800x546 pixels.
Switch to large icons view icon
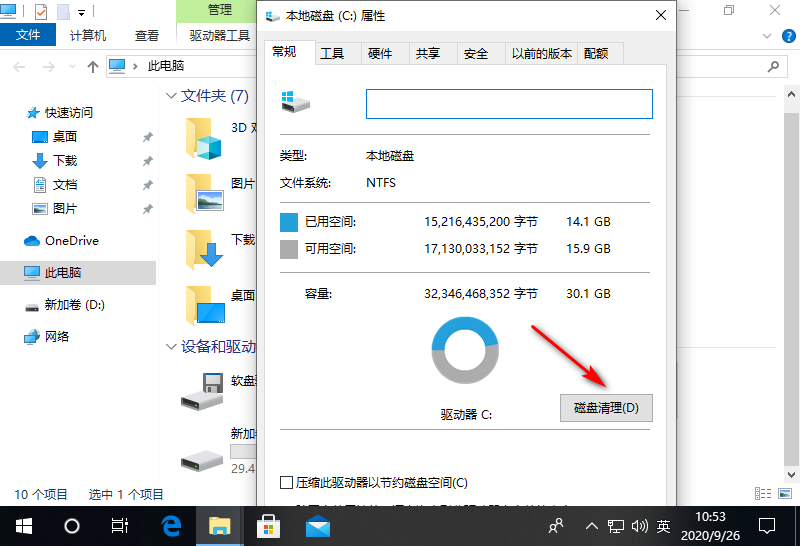point(785,493)
